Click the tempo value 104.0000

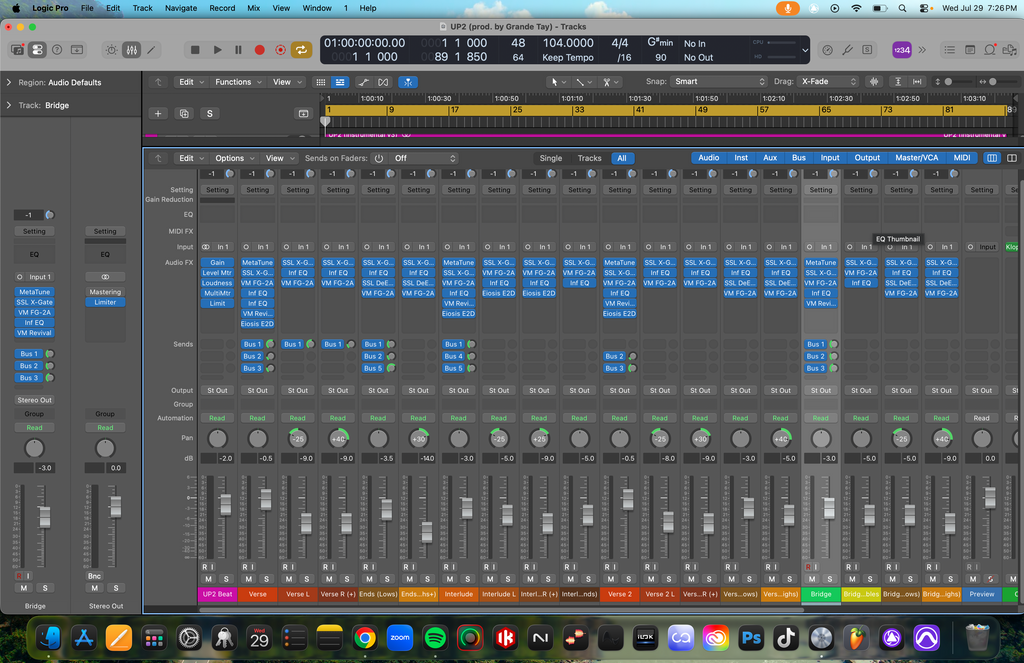coord(568,43)
